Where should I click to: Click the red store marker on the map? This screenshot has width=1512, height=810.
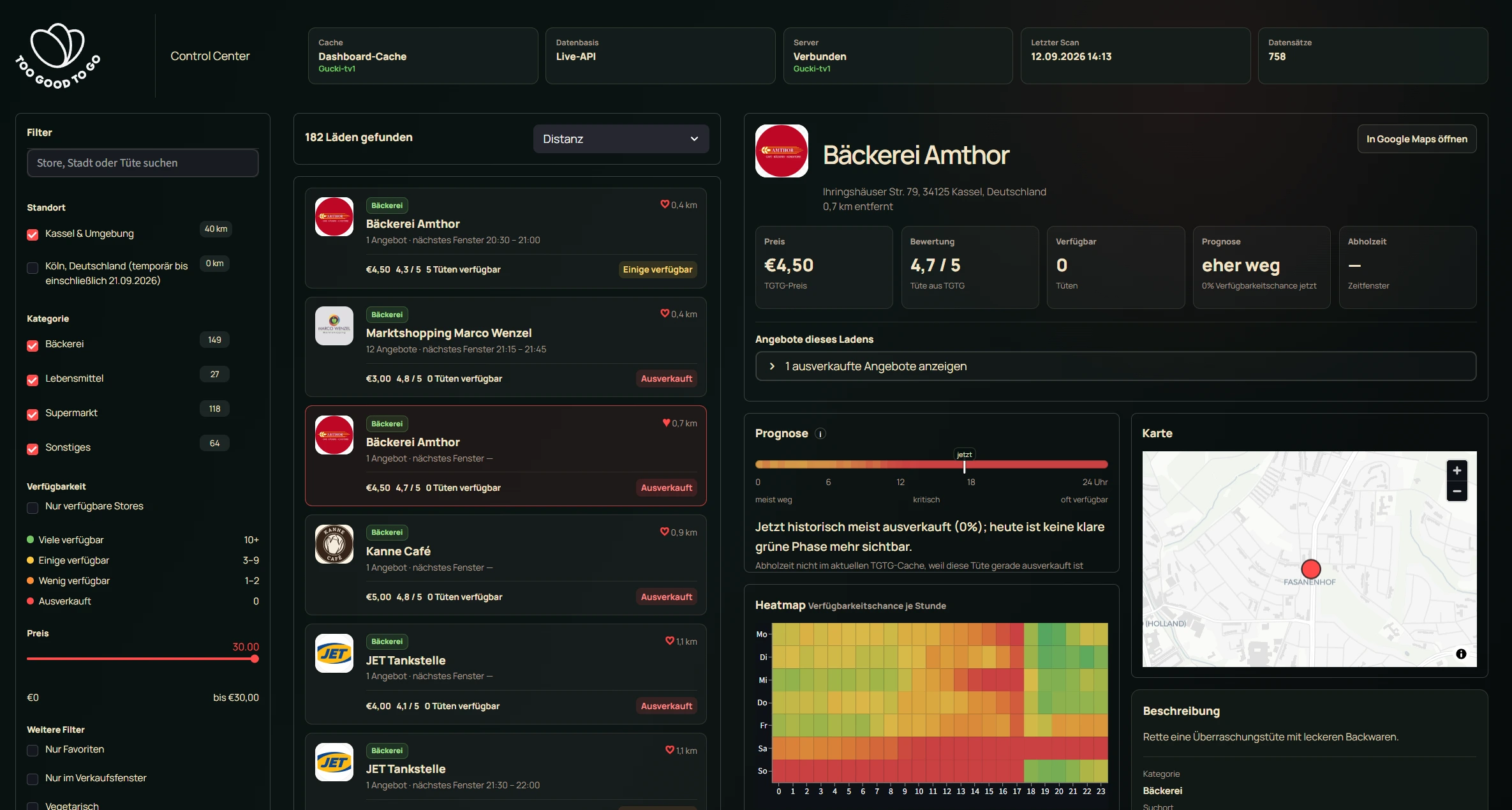tap(1310, 569)
